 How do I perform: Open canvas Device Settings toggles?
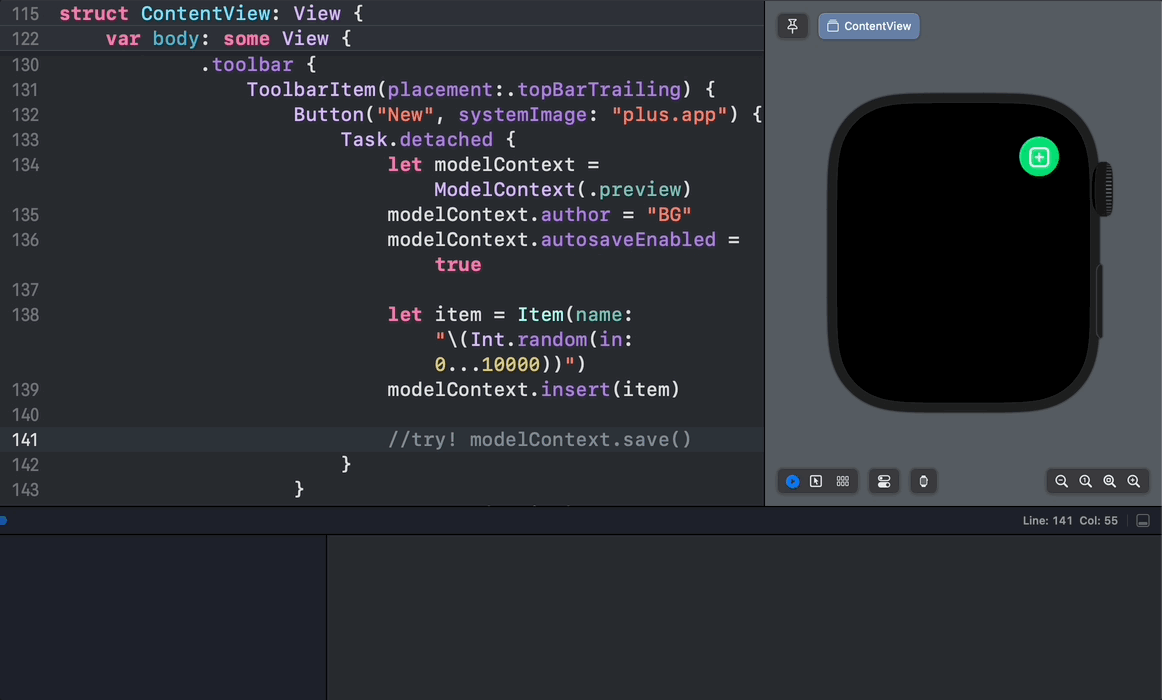click(x=884, y=481)
